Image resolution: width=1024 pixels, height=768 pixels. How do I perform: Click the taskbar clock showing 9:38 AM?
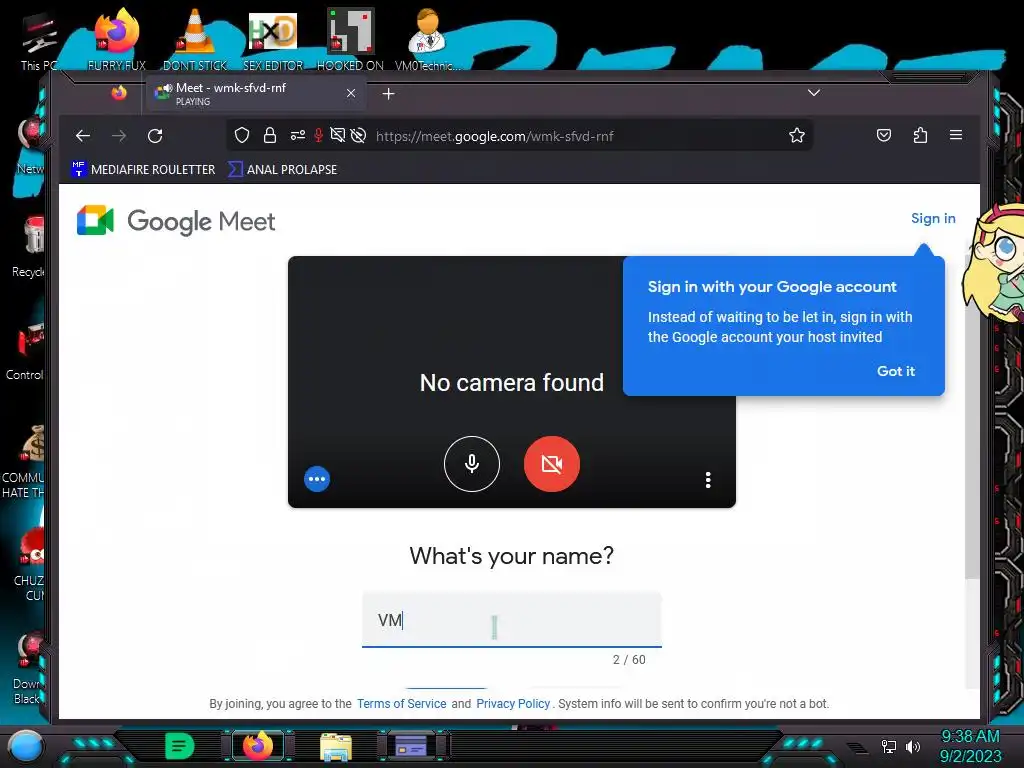(x=970, y=746)
